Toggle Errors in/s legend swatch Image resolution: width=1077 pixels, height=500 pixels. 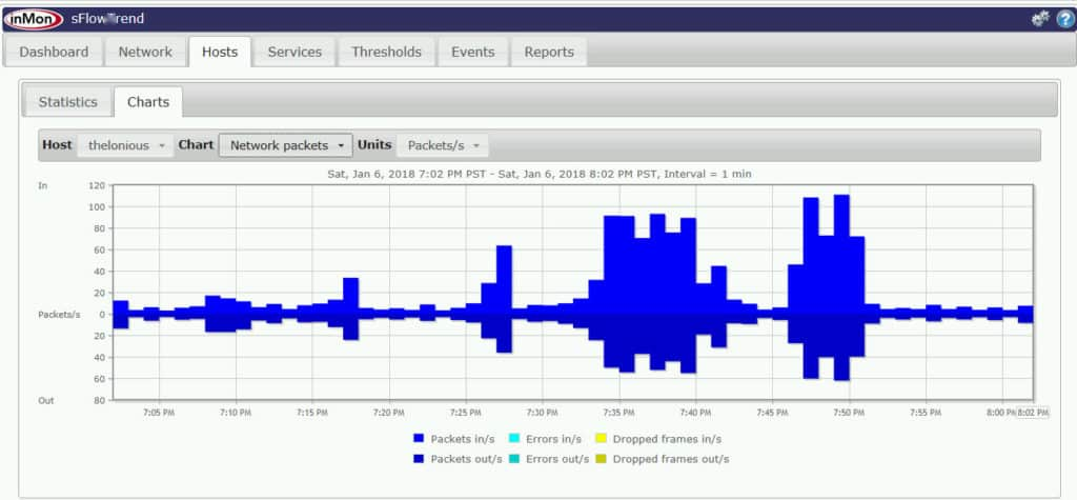(514, 439)
